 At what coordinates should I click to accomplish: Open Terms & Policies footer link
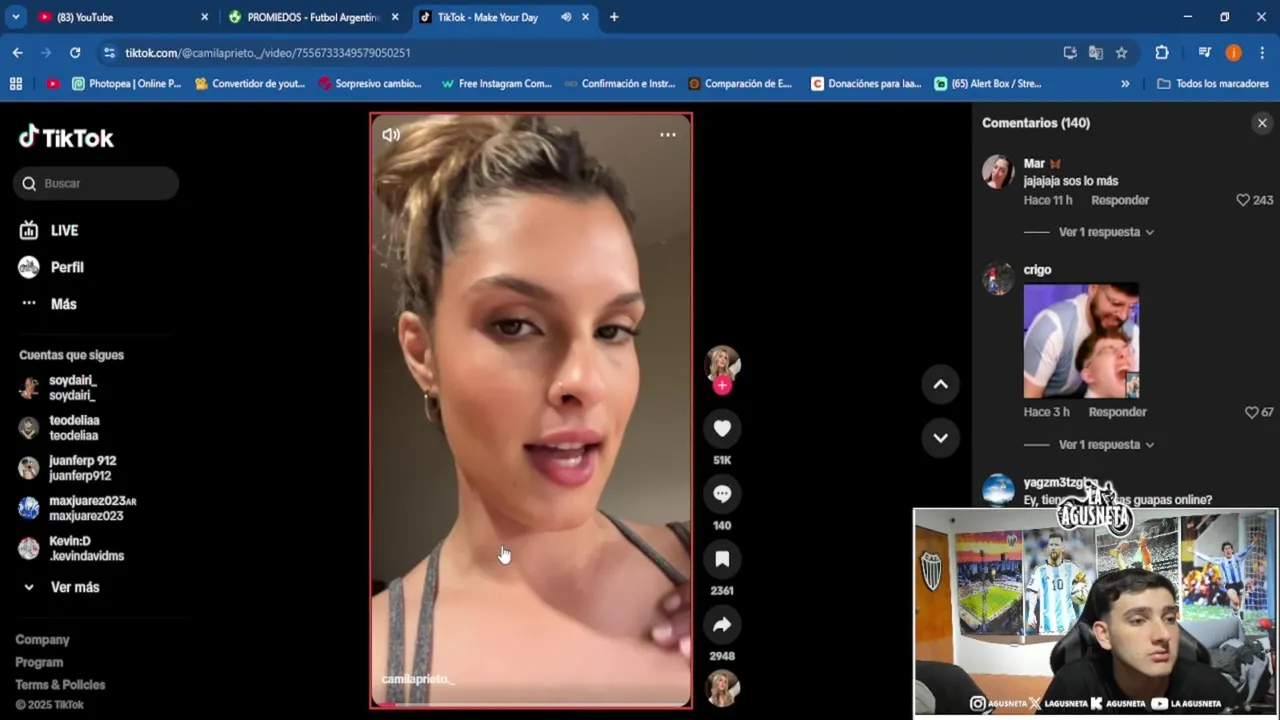60,685
